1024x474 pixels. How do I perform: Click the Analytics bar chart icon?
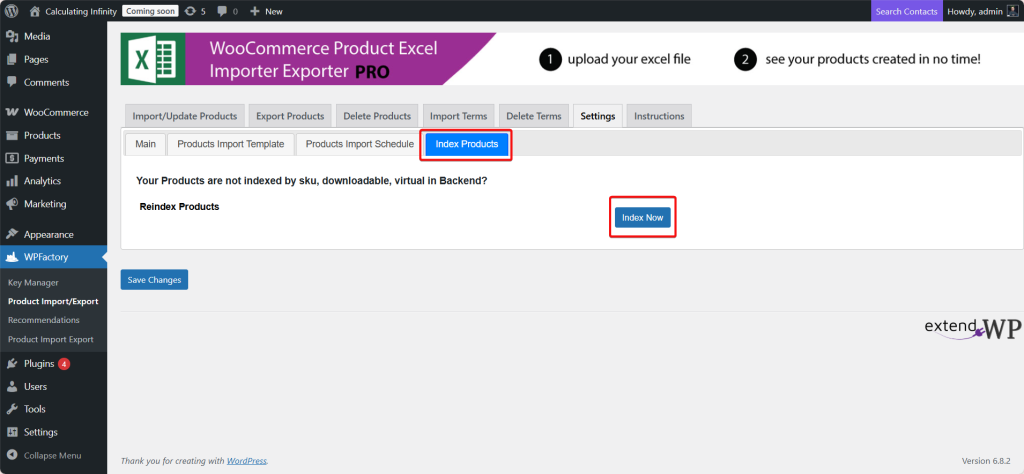(11, 181)
